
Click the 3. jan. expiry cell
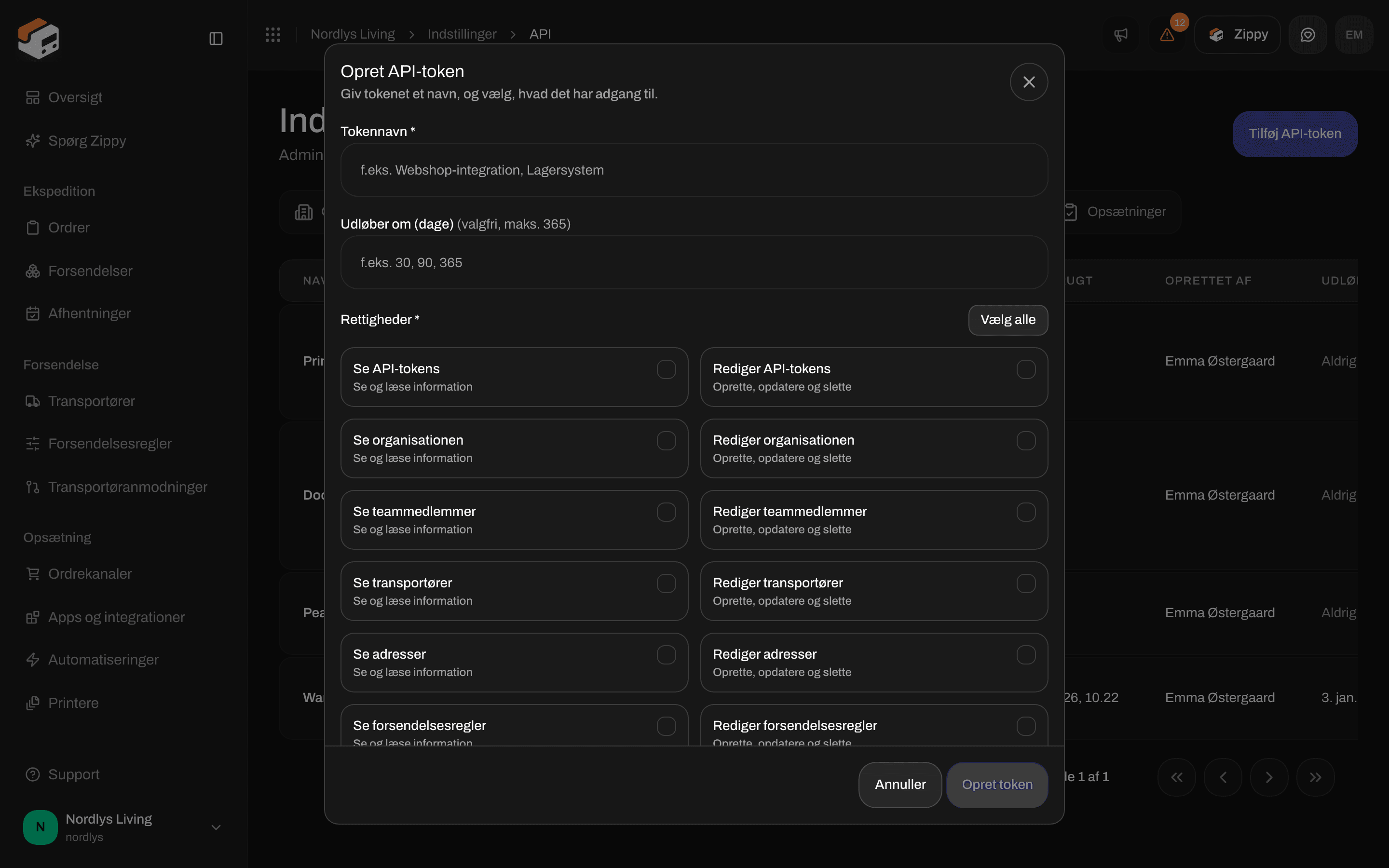tap(1338, 698)
